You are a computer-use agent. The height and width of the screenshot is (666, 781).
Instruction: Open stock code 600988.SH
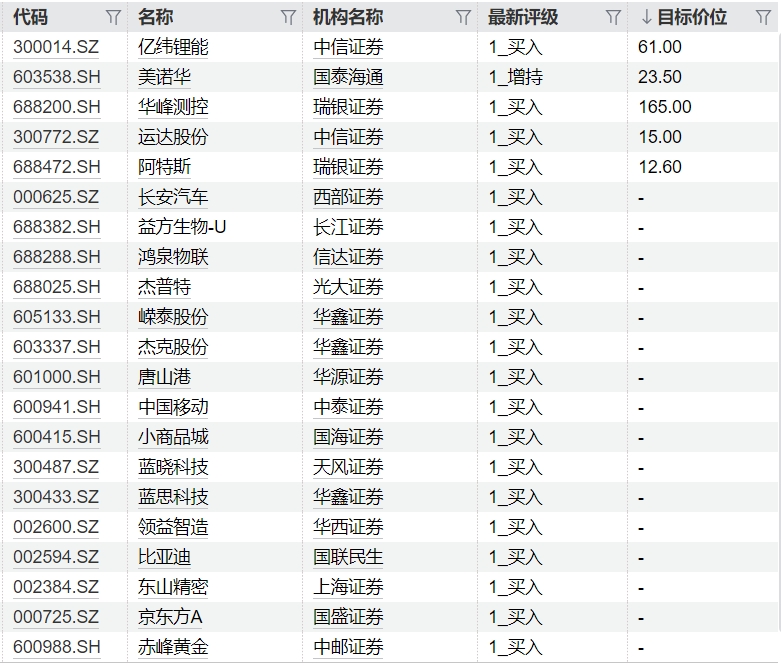click(x=57, y=647)
